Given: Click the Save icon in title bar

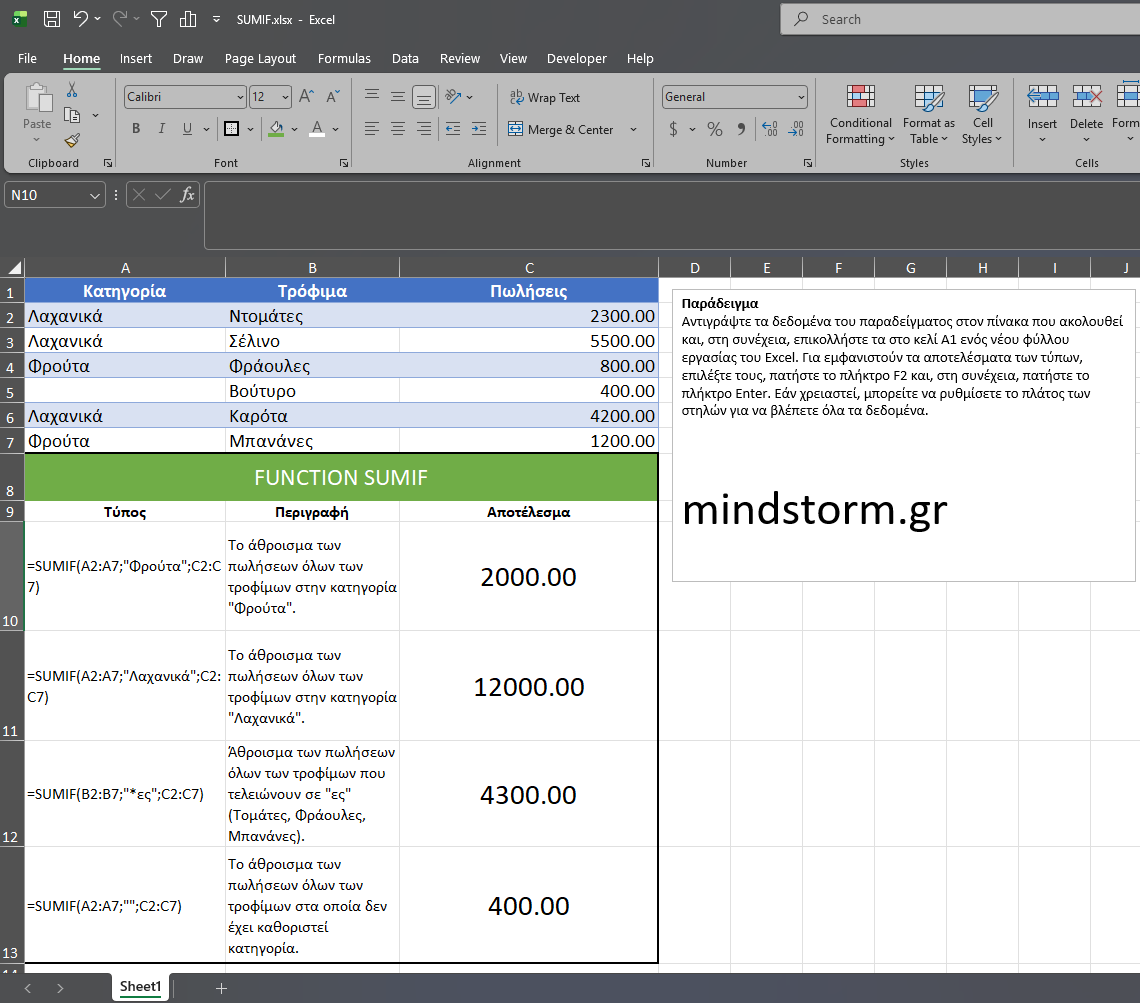Looking at the screenshot, I should (x=52, y=19).
